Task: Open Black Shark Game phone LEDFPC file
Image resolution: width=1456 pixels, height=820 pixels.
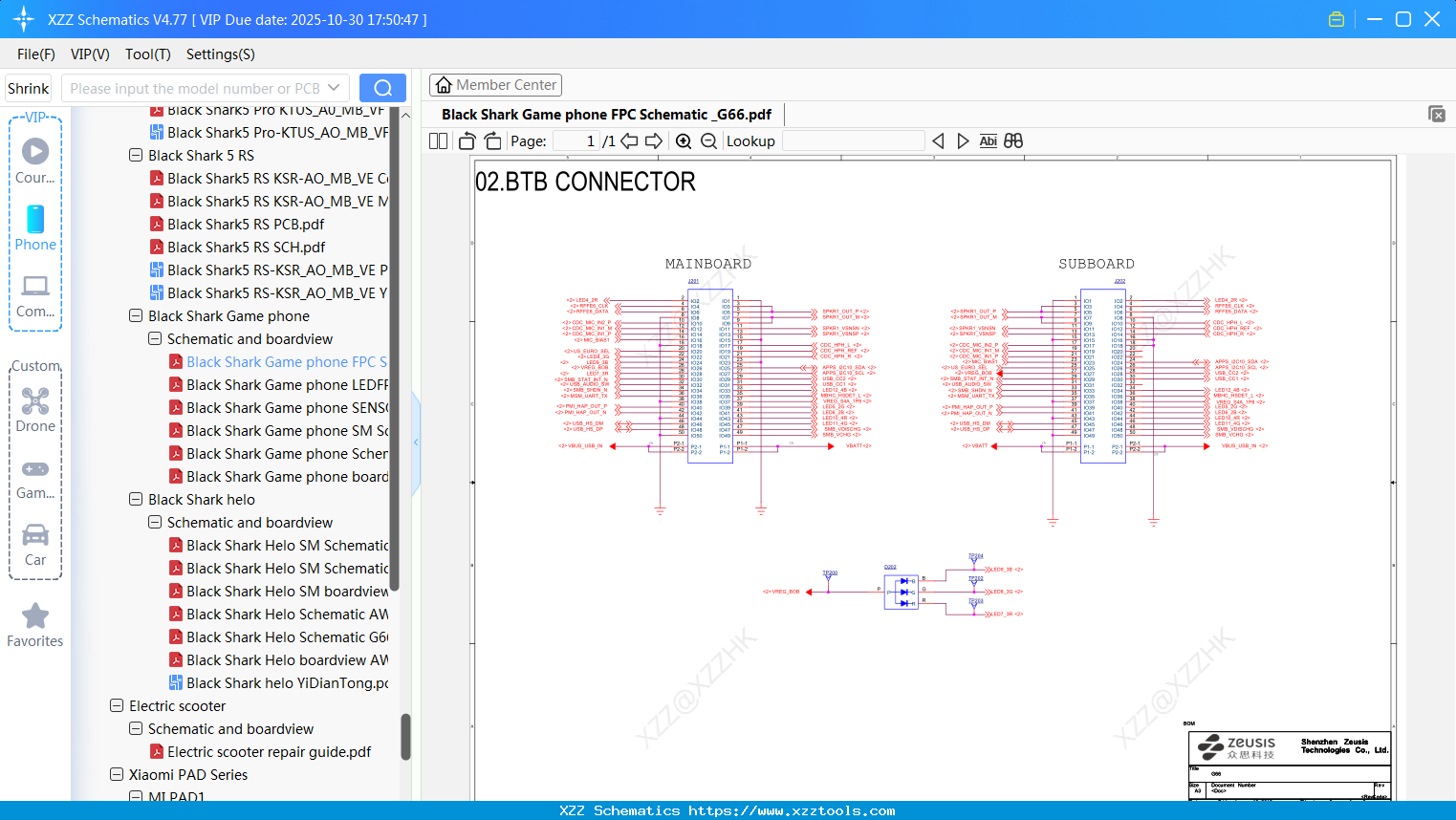Action: point(278,385)
